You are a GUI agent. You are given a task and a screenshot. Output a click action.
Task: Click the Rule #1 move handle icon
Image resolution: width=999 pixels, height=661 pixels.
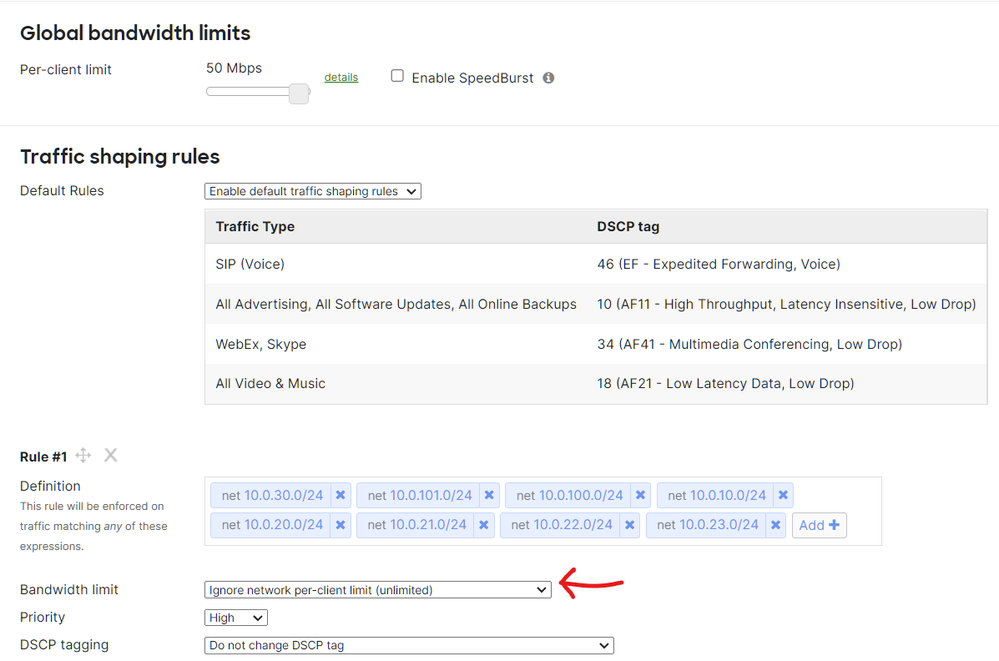84,456
